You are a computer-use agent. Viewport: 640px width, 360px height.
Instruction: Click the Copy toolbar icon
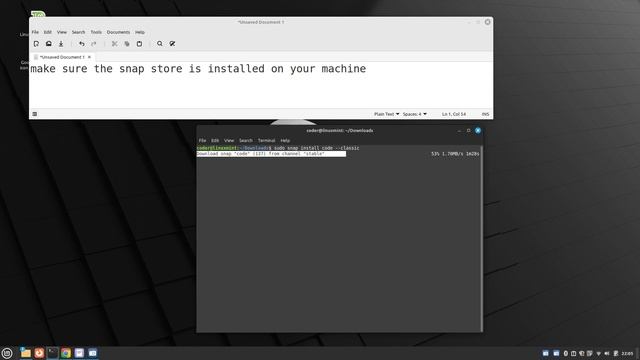(x=127, y=44)
